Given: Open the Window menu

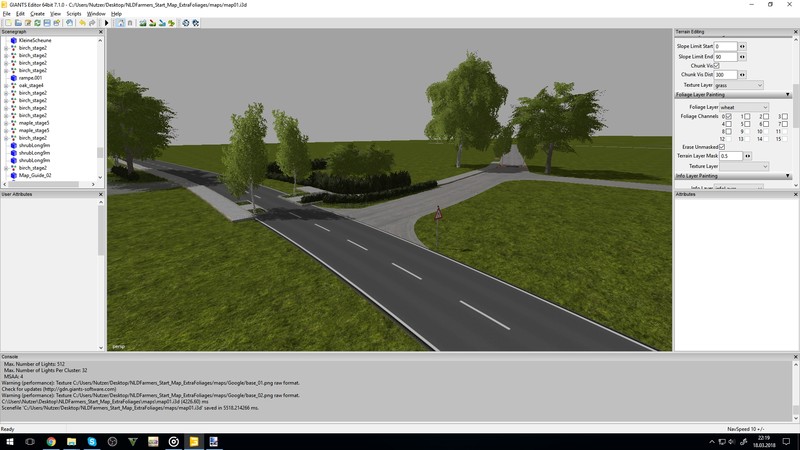Looking at the screenshot, I should (96, 14).
